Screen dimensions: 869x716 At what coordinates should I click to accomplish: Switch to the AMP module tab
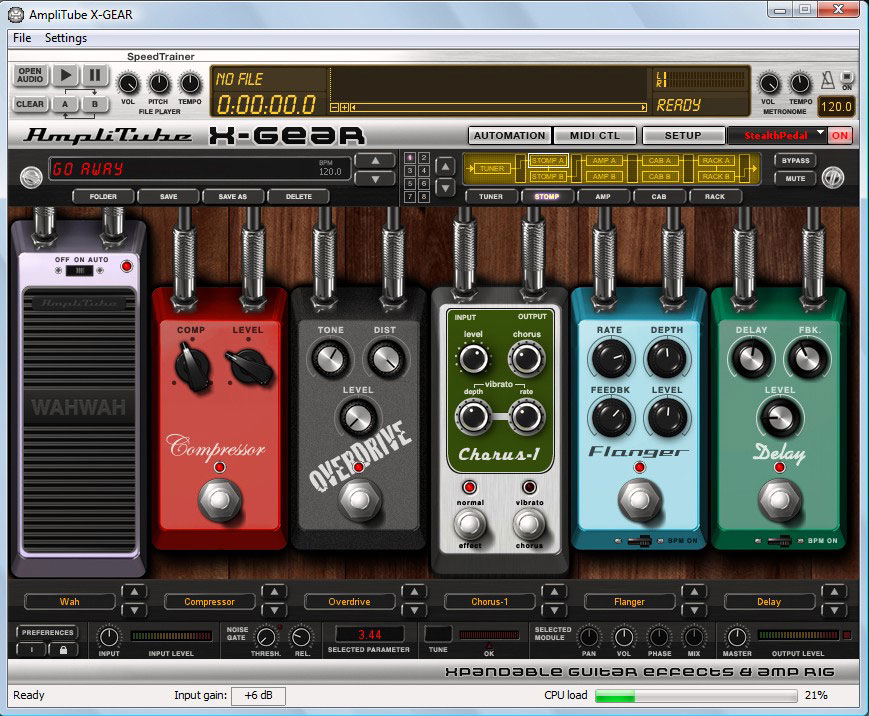(603, 197)
